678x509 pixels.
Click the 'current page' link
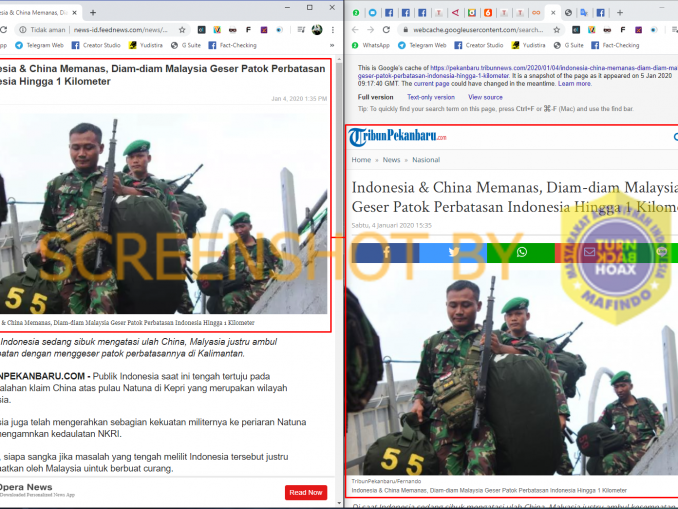432,83
